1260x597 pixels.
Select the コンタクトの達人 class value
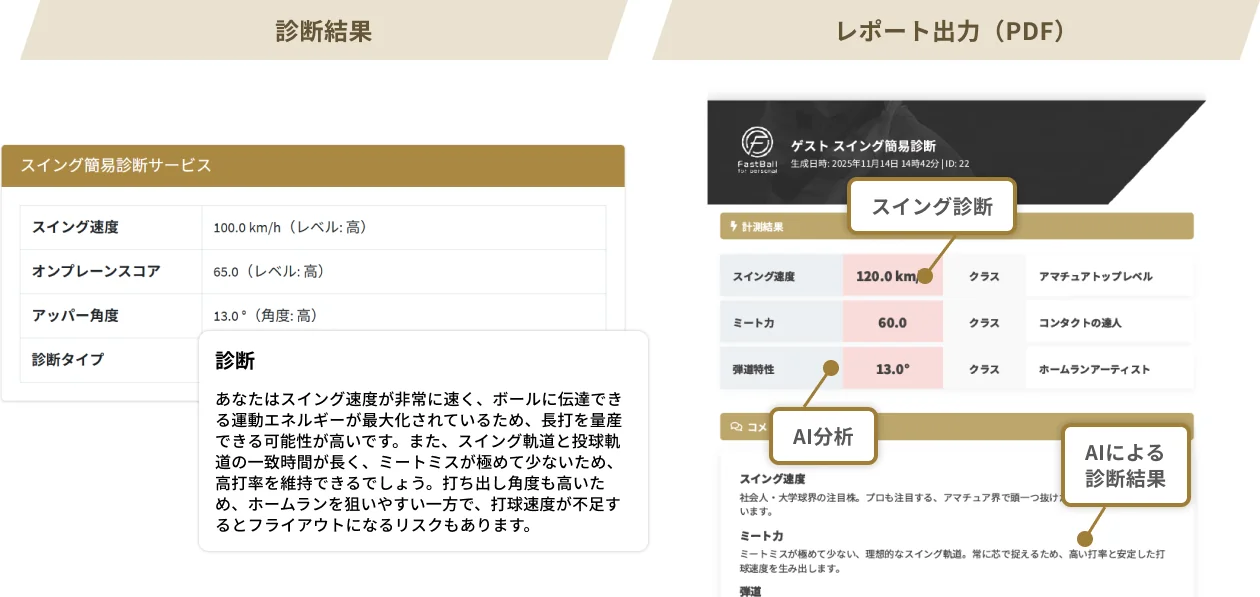pyautogui.click(x=1080, y=323)
